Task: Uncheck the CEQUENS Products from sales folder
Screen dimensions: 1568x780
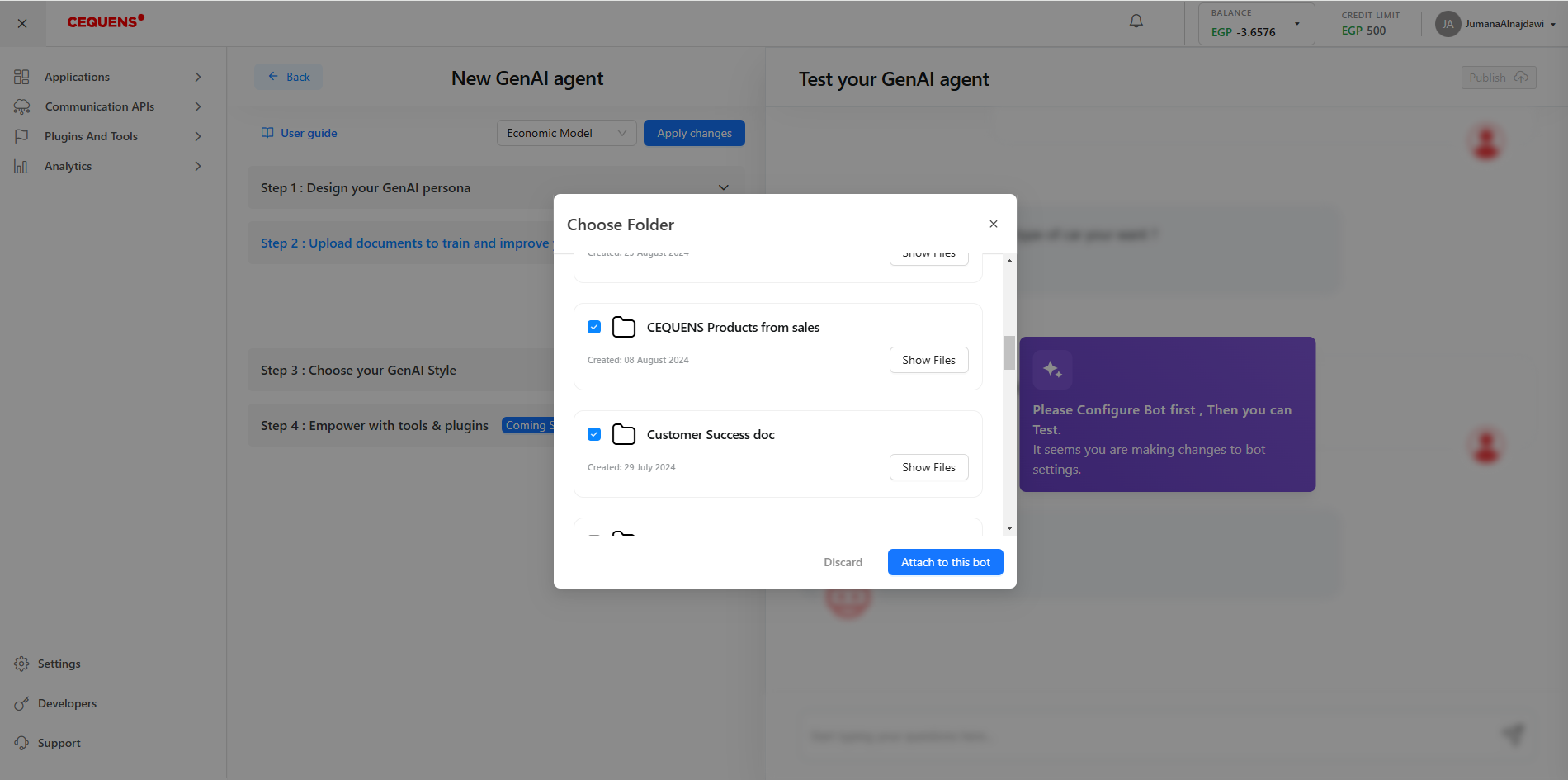Action: [594, 327]
